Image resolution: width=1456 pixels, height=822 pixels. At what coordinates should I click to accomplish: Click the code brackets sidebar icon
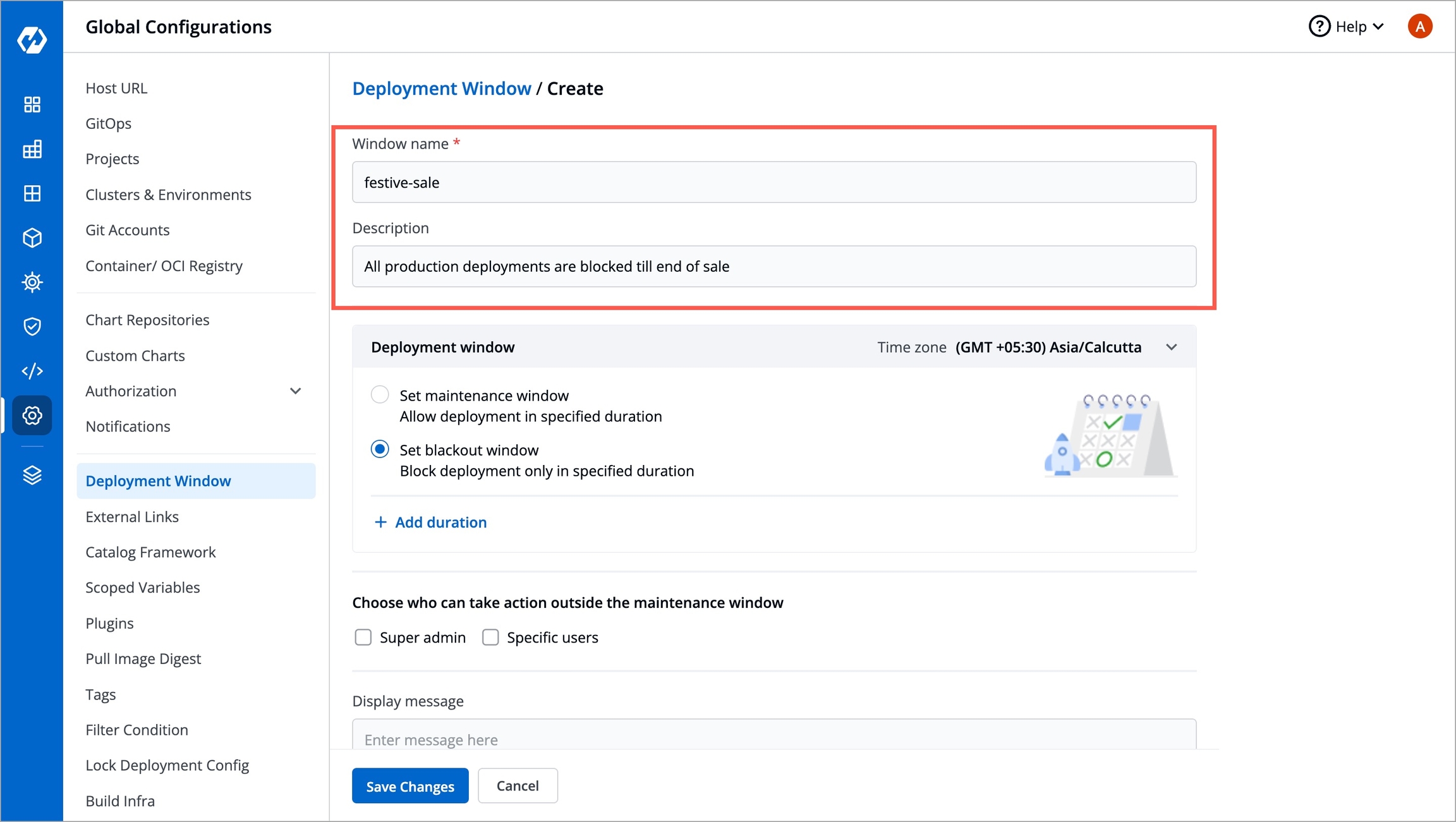[32, 371]
